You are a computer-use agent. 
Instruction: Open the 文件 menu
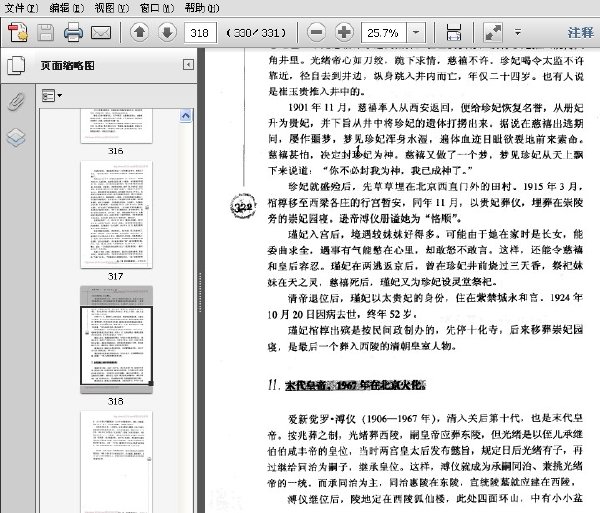click(x=21, y=8)
